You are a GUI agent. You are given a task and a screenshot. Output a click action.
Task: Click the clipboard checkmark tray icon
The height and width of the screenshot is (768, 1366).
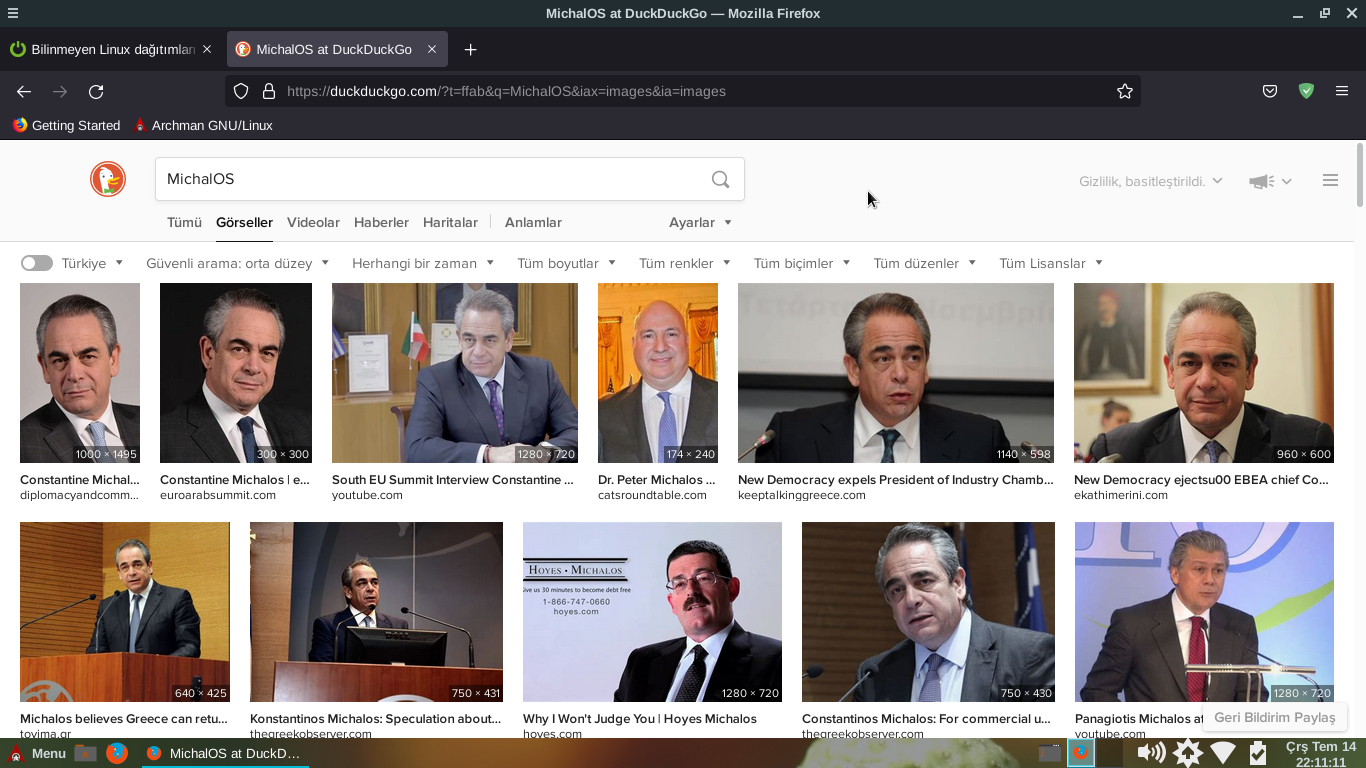1258,753
